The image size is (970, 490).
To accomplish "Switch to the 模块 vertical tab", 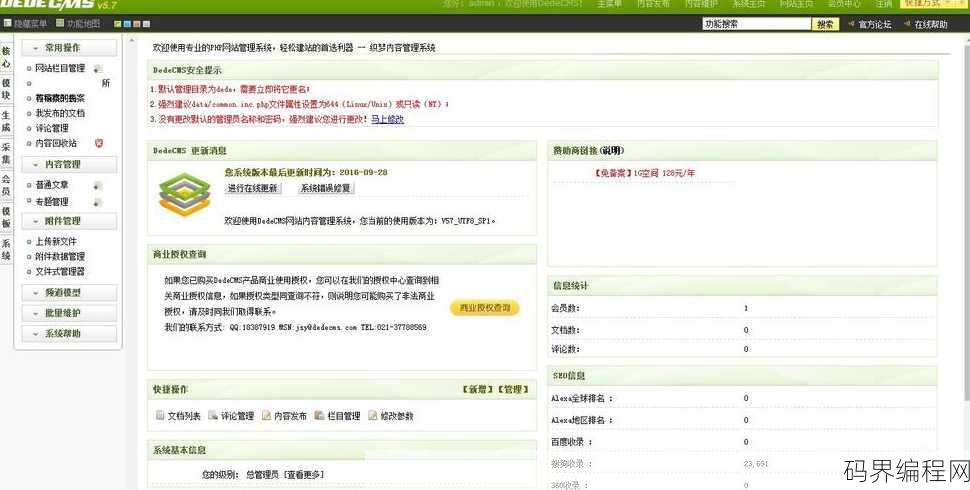I will [6, 89].
